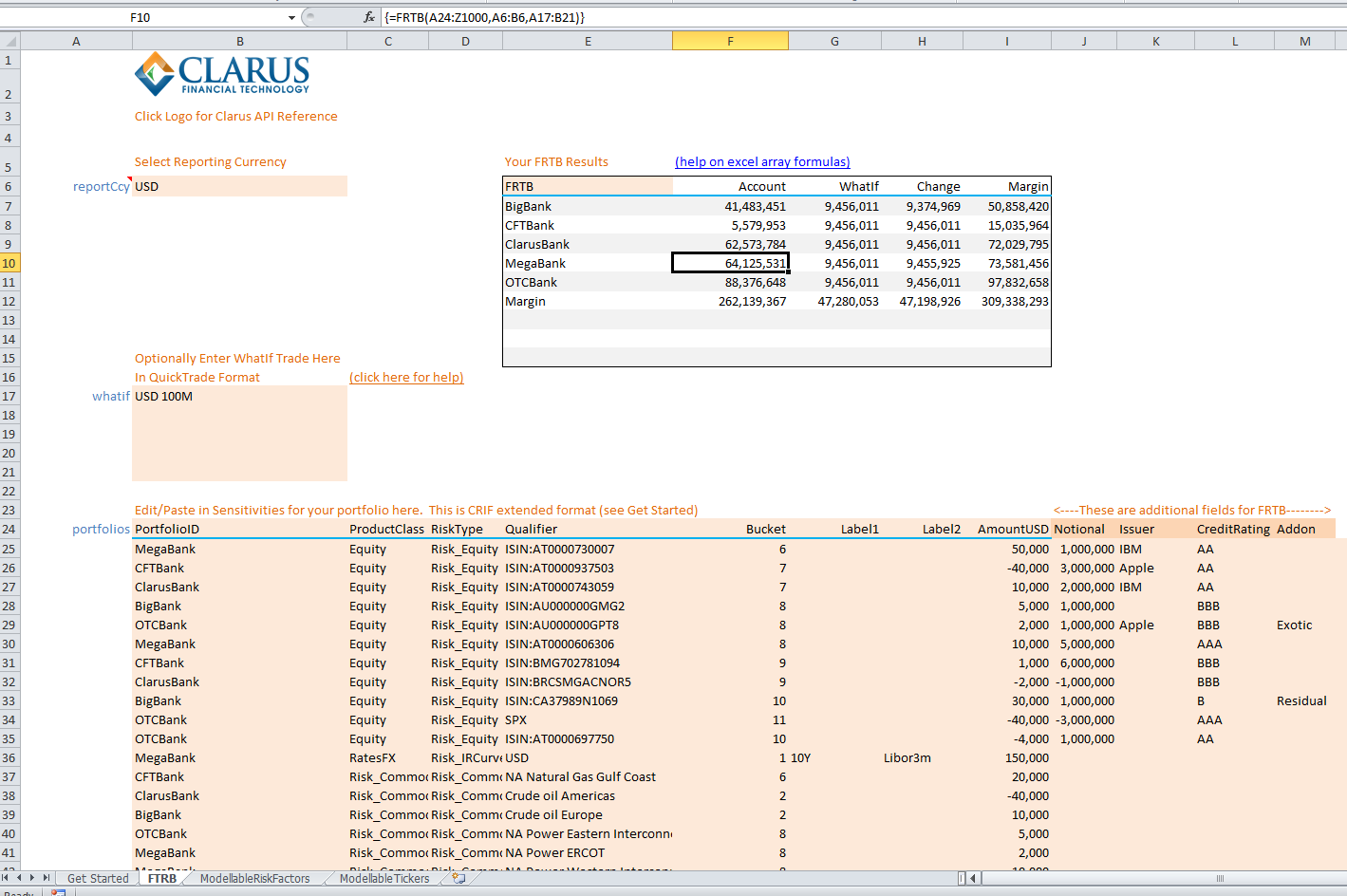Select the Libor3m label cell

(922, 757)
